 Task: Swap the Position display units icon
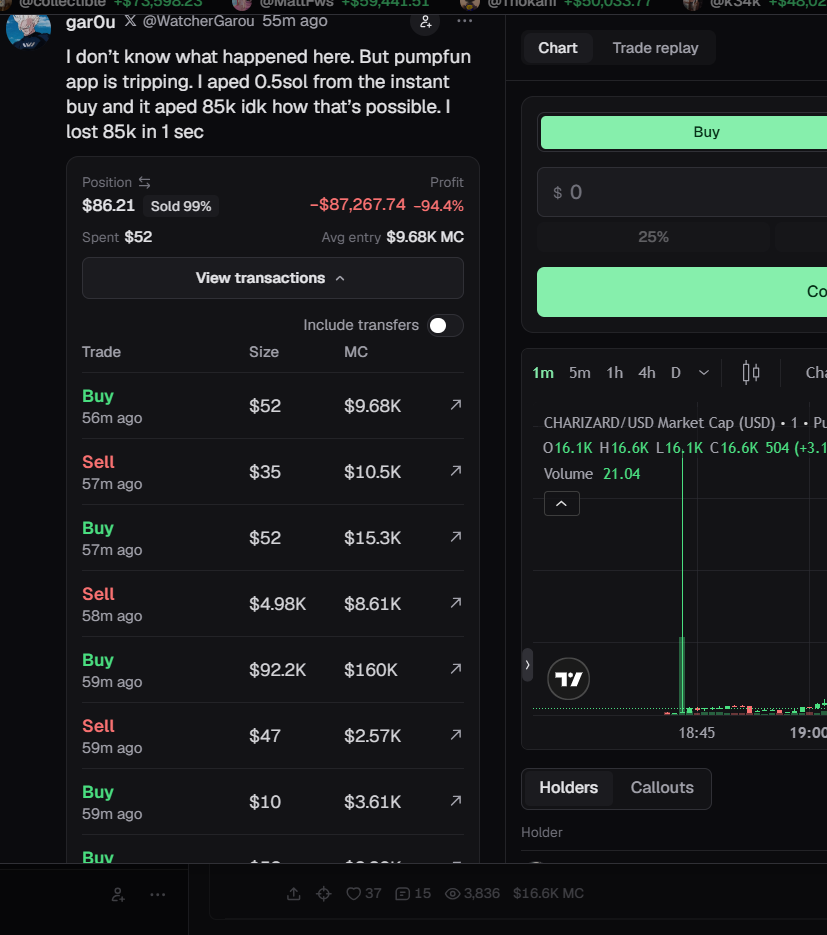pyautogui.click(x=144, y=182)
